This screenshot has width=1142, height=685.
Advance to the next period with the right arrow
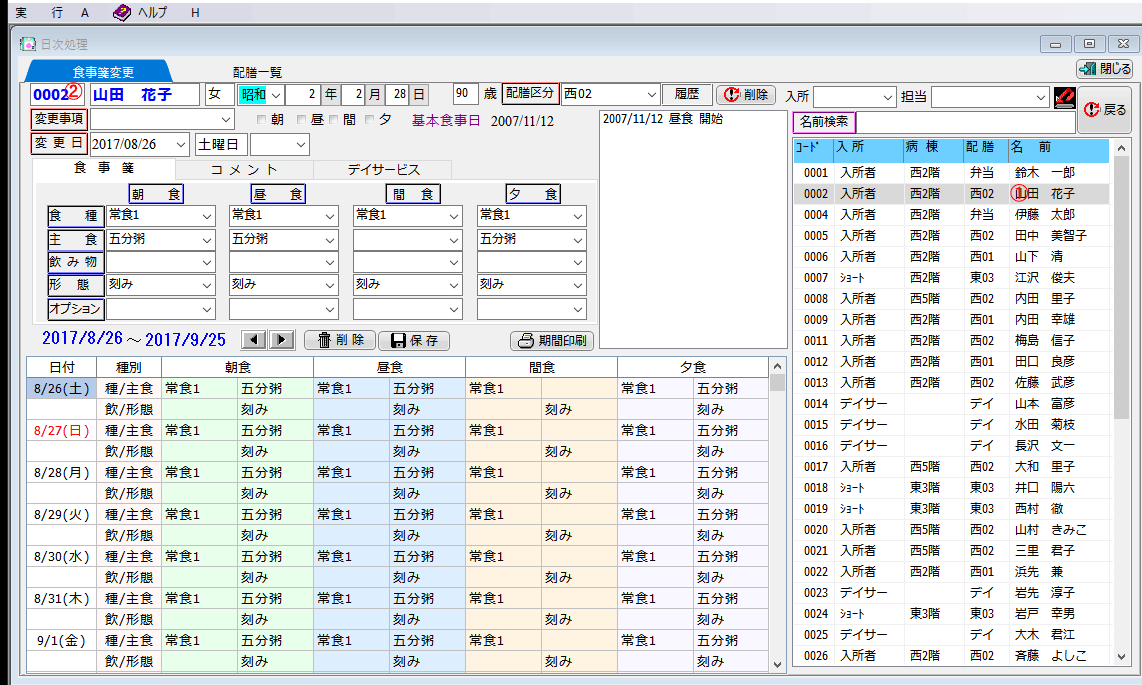coord(282,340)
